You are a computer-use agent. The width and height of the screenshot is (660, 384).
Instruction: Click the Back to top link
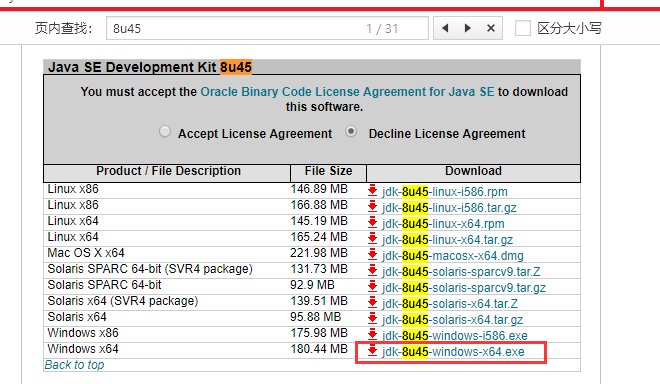[x=75, y=365]
